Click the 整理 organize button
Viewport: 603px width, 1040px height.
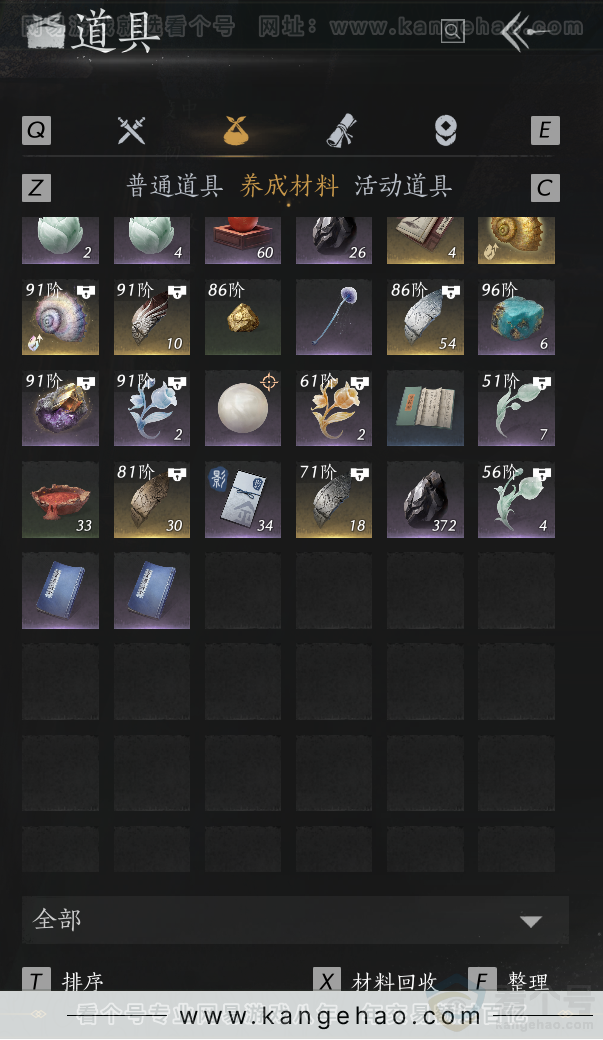tap(528, 982)
